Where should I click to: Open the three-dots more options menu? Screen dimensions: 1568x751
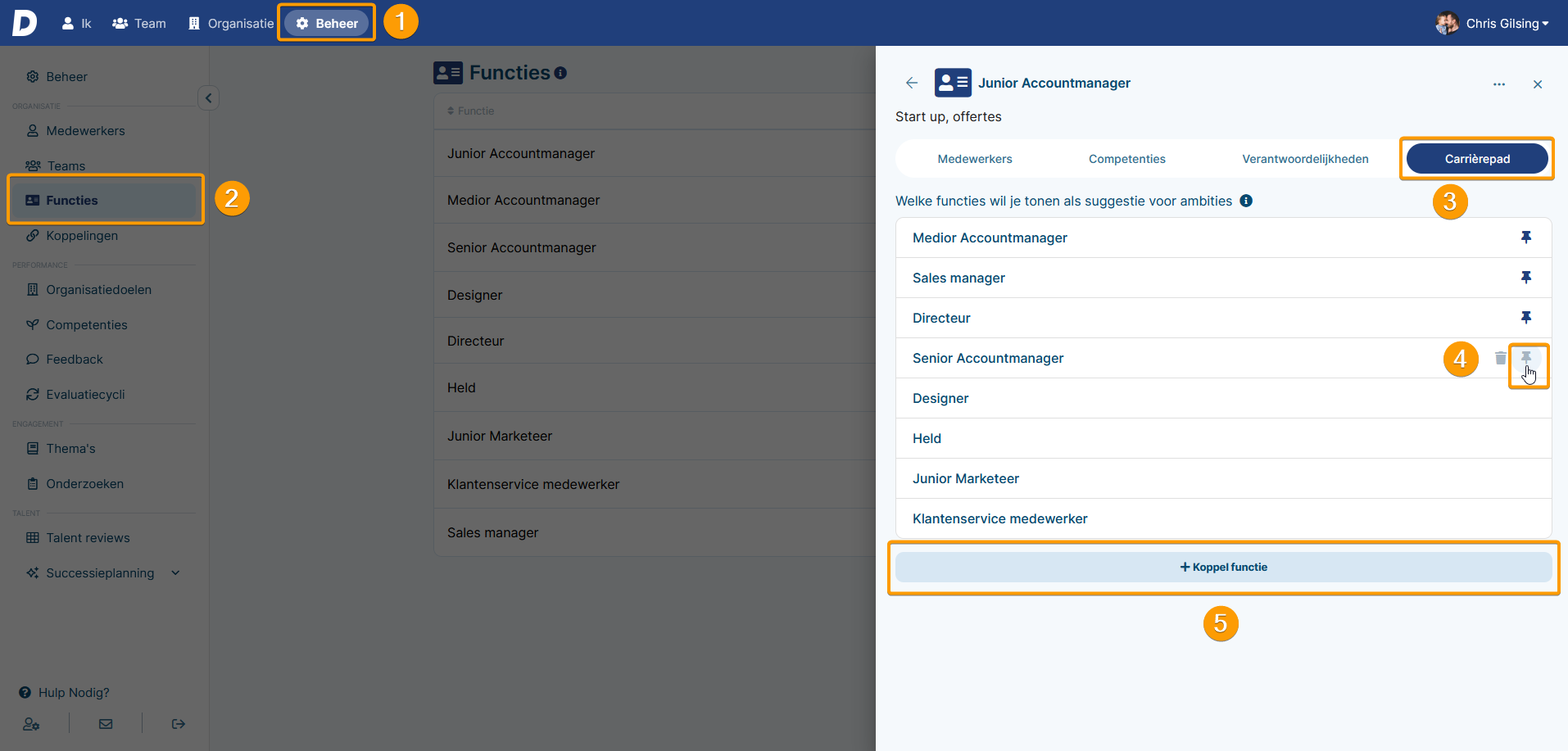[x=1499, y=84]
